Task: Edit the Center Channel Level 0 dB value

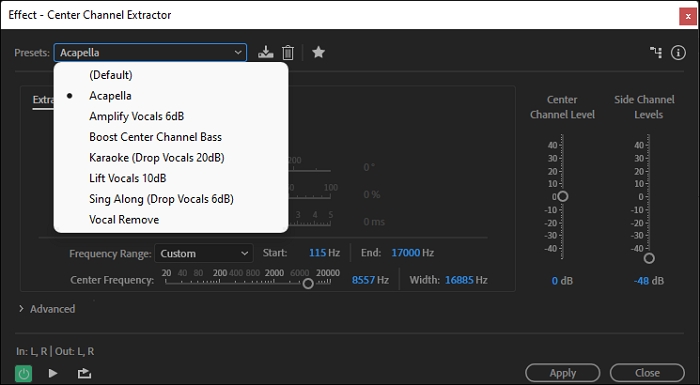Action: click(x=554, y=281)
